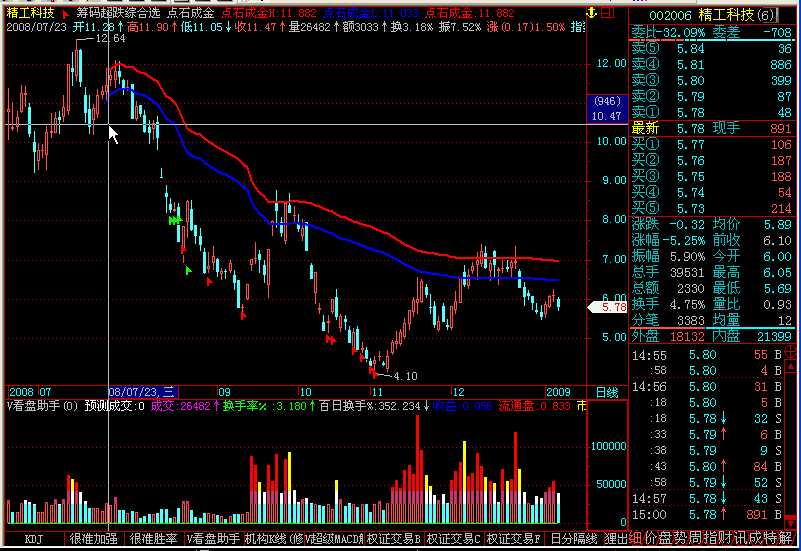Image resolution: width=801 pixels, height=551 pixels.
Task: Click the green double-flag signal marker on chart
Action: 175,220
